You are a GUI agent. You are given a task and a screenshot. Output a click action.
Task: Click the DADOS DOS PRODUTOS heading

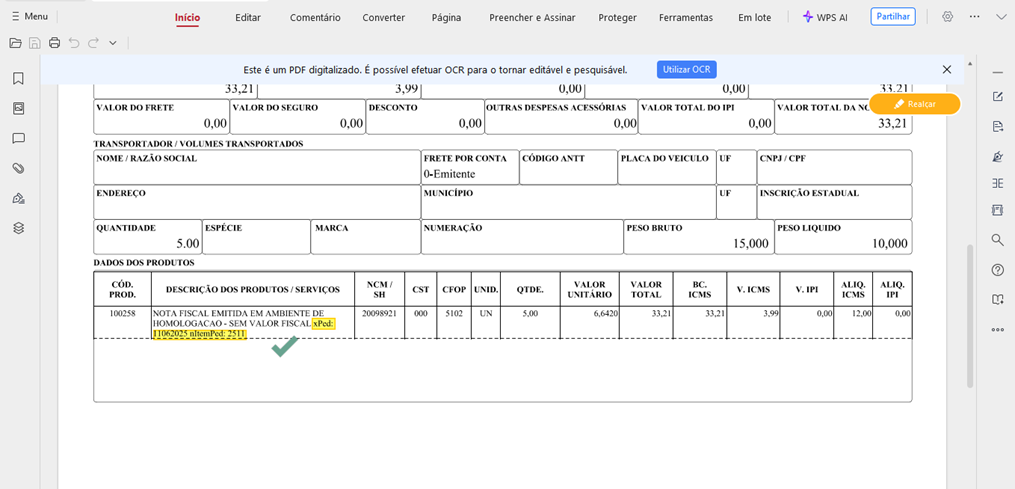click(x=144, y=263)
